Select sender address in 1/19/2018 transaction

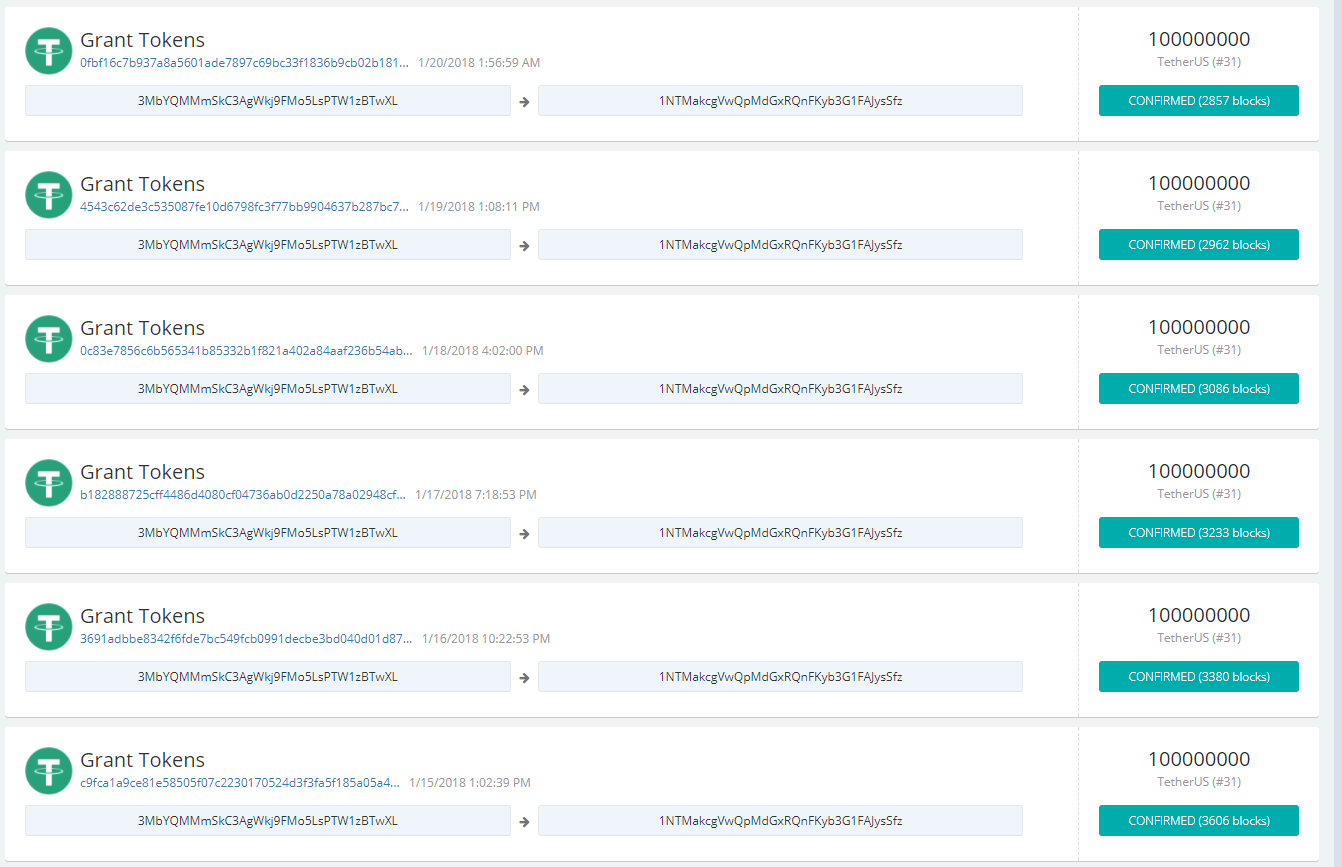point(268,245)
